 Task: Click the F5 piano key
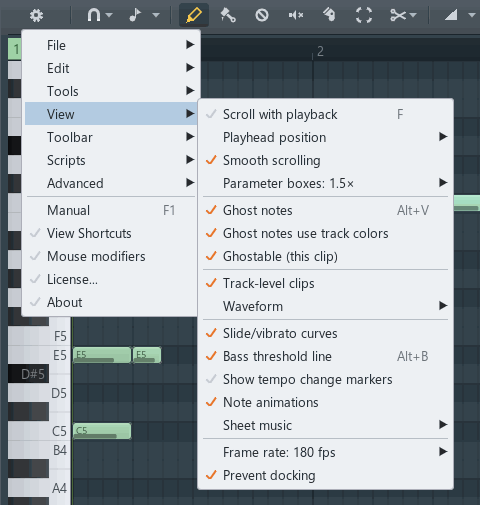[39, 336]
